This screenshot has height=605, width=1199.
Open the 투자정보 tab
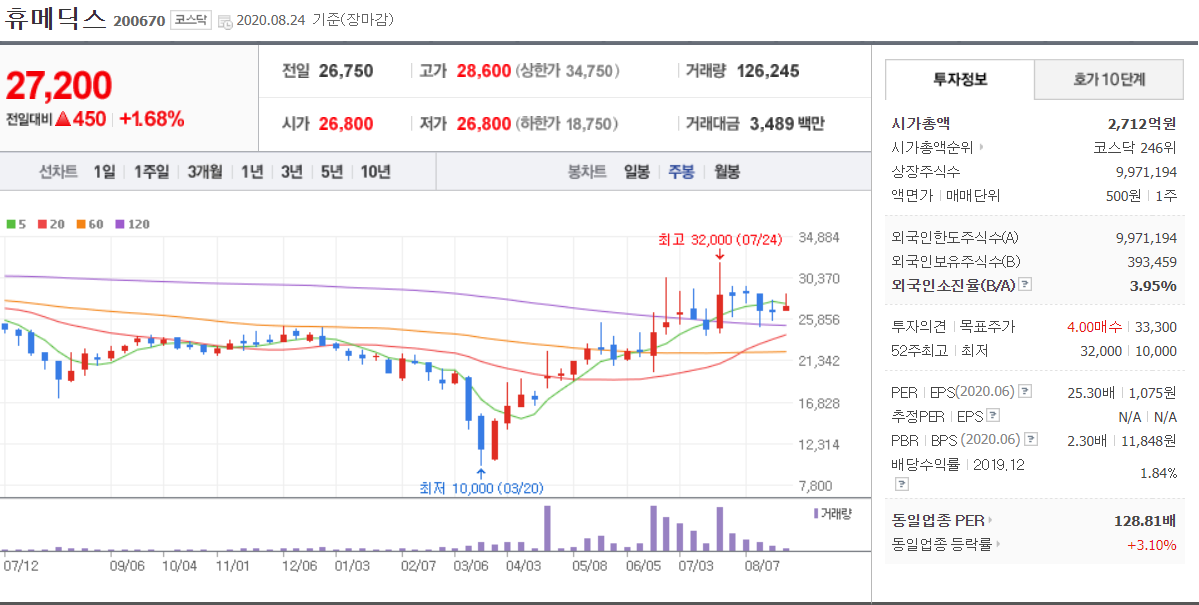pyautogui.click(x=960, y=79)
